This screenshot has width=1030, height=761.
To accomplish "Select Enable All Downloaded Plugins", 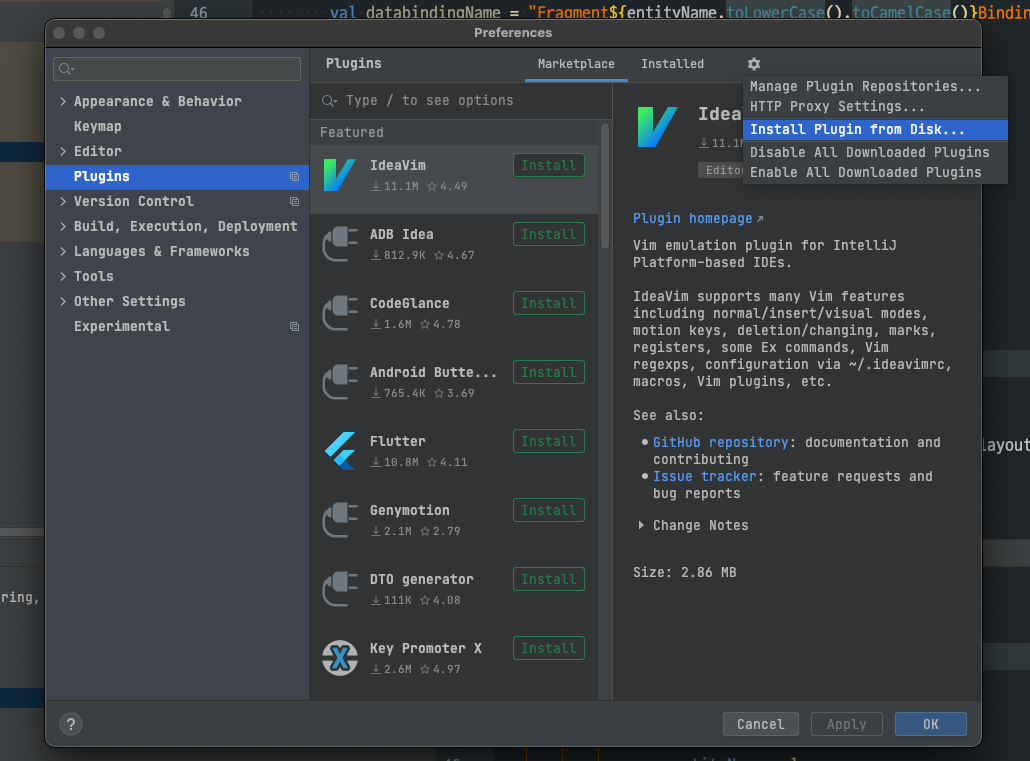I will coord(875,172).
